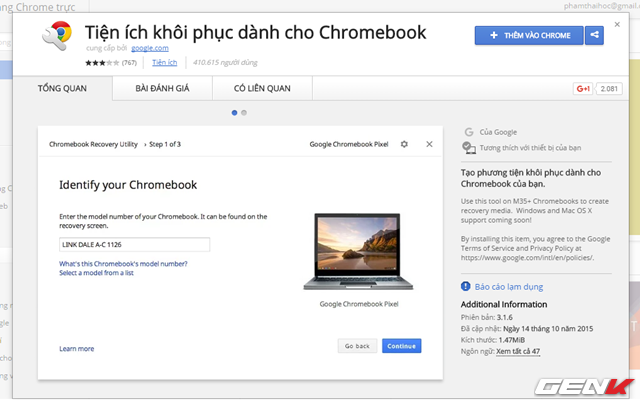Click the Go back button
Viewport: 640px width, 400px height.
tap(357, 346)
